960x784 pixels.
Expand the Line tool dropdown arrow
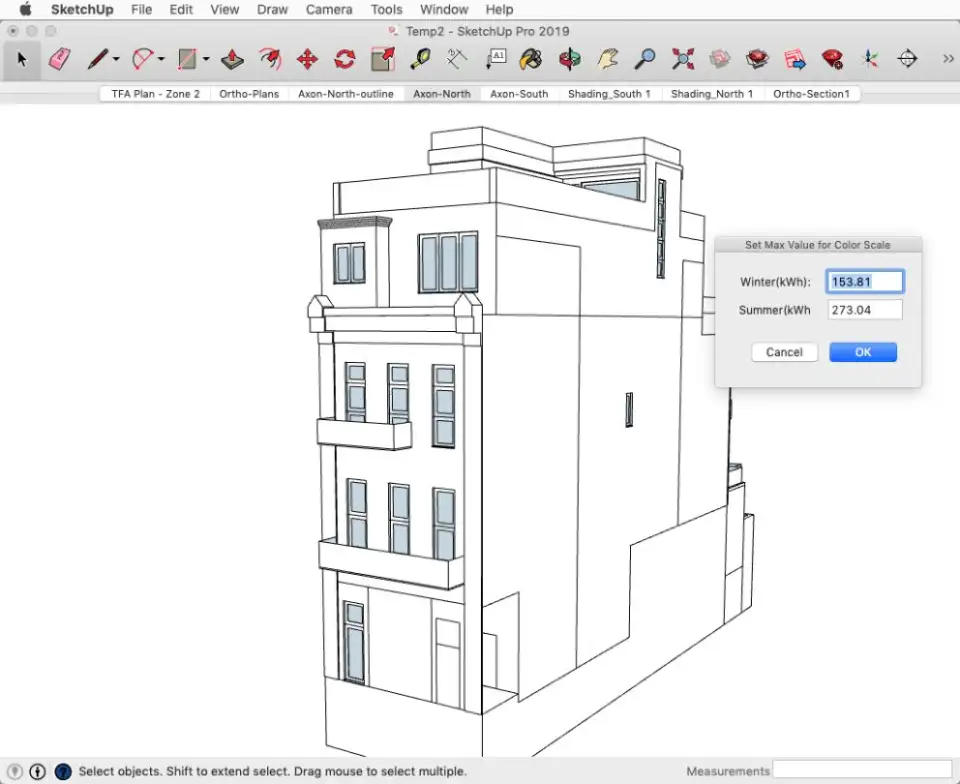pos(116,59)
